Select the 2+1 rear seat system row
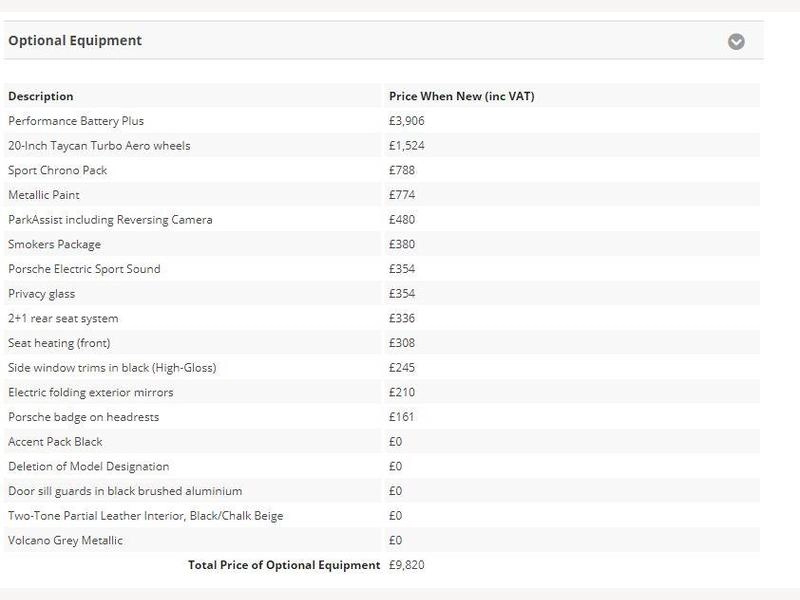 382,318
